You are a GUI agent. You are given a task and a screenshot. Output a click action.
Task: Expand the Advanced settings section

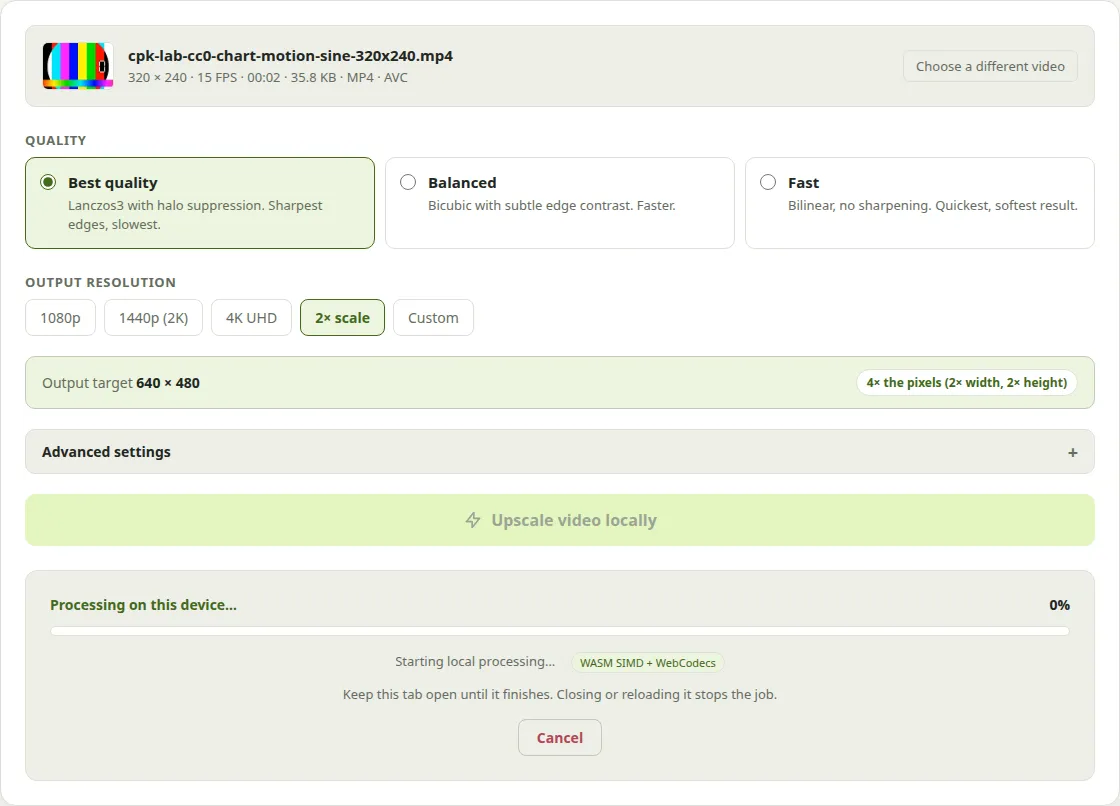click(x=560, y=452)
